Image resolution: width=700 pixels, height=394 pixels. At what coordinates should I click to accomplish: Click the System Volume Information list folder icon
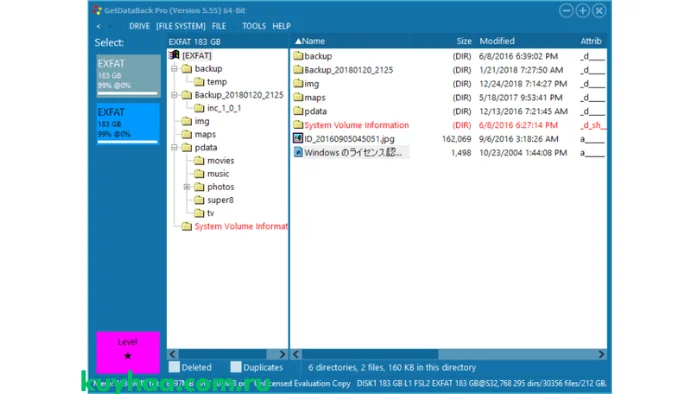pos(298,125)
